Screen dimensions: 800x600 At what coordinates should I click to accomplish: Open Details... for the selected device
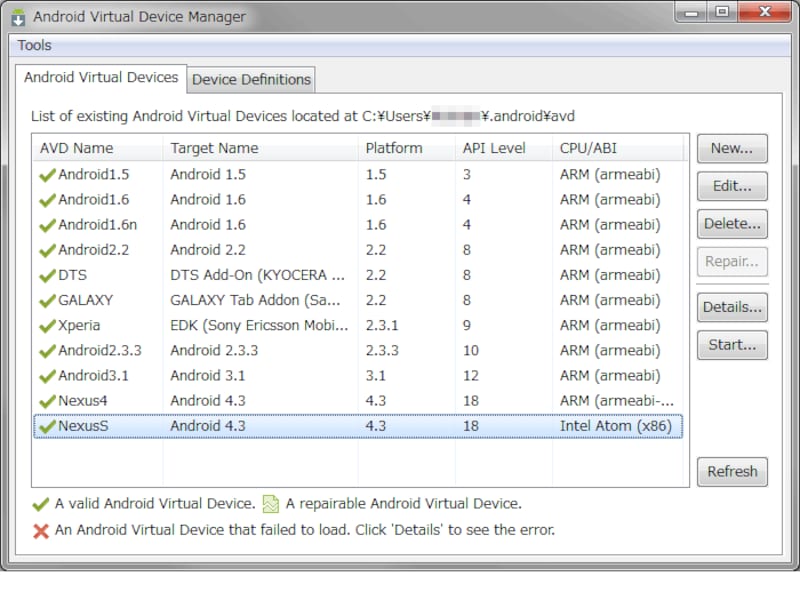(732, 307)
